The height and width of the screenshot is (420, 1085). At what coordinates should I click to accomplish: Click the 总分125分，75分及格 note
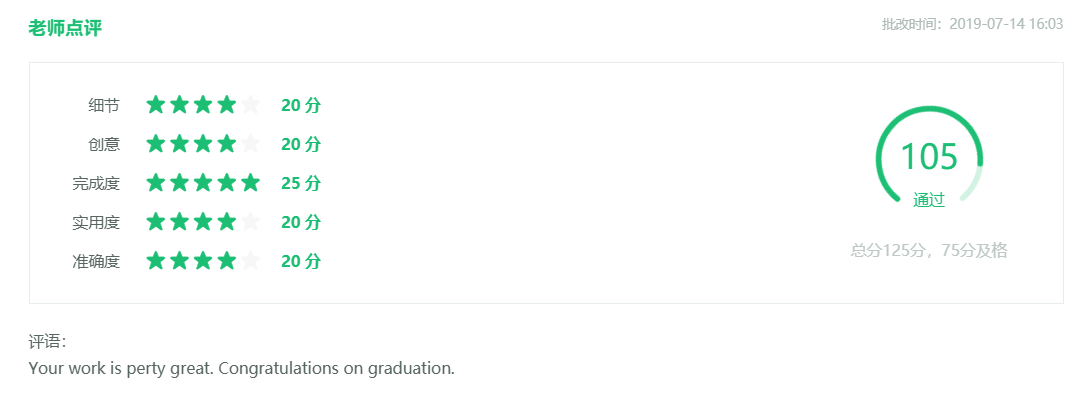click(x=929, y=250)
